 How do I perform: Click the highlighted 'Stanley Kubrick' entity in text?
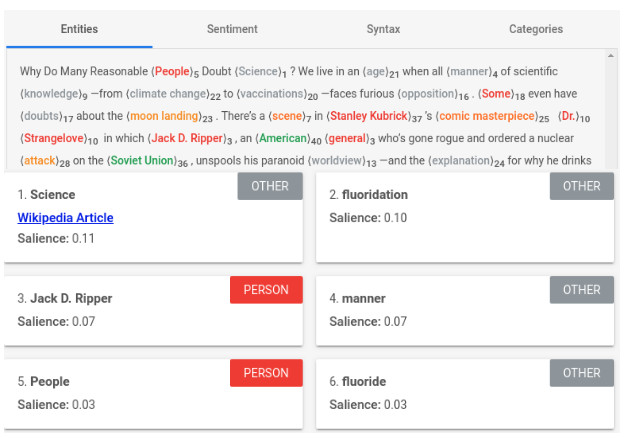[x=370, y=116]
